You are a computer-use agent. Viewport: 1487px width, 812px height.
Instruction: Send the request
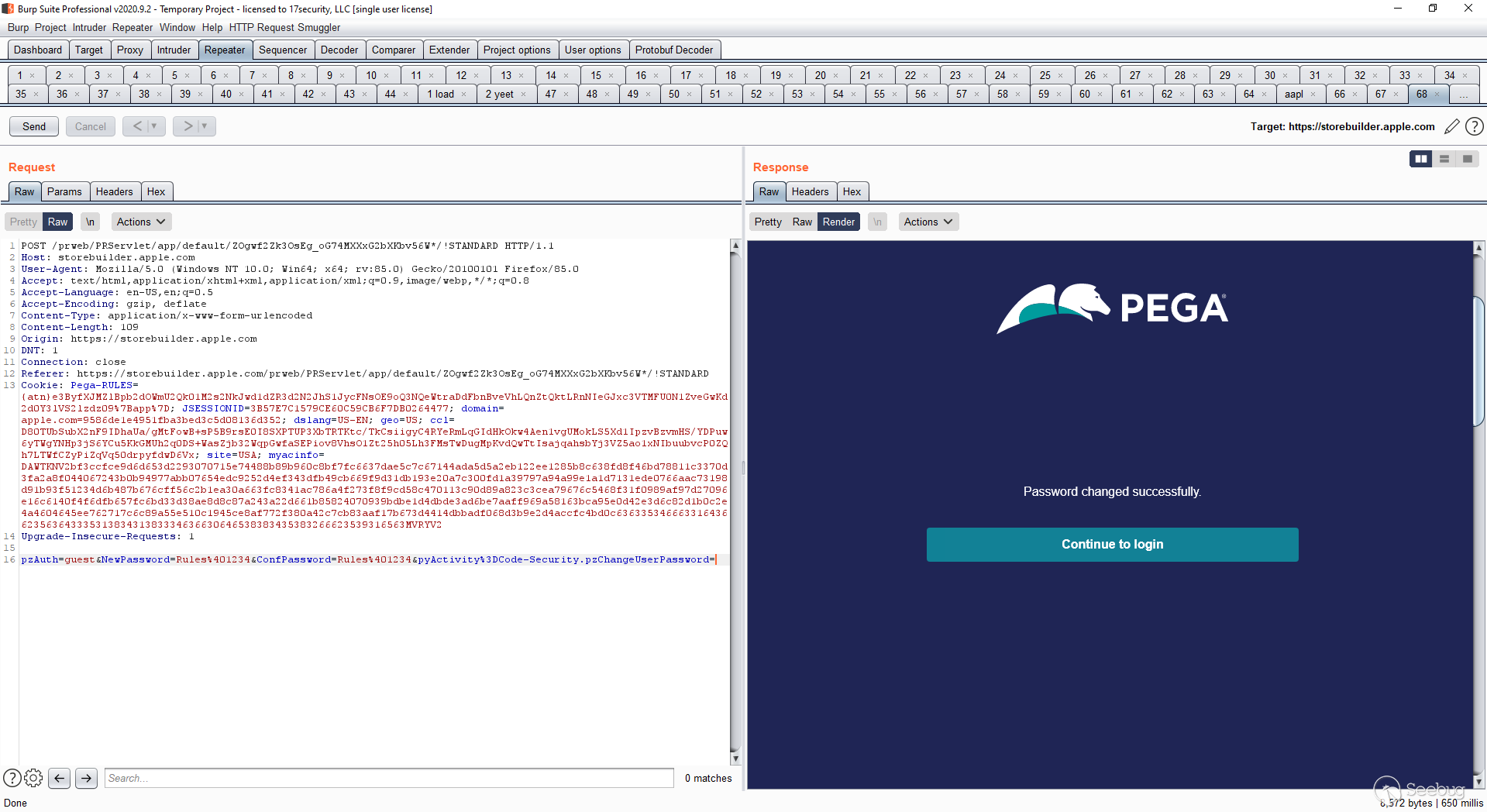[34, 126]
